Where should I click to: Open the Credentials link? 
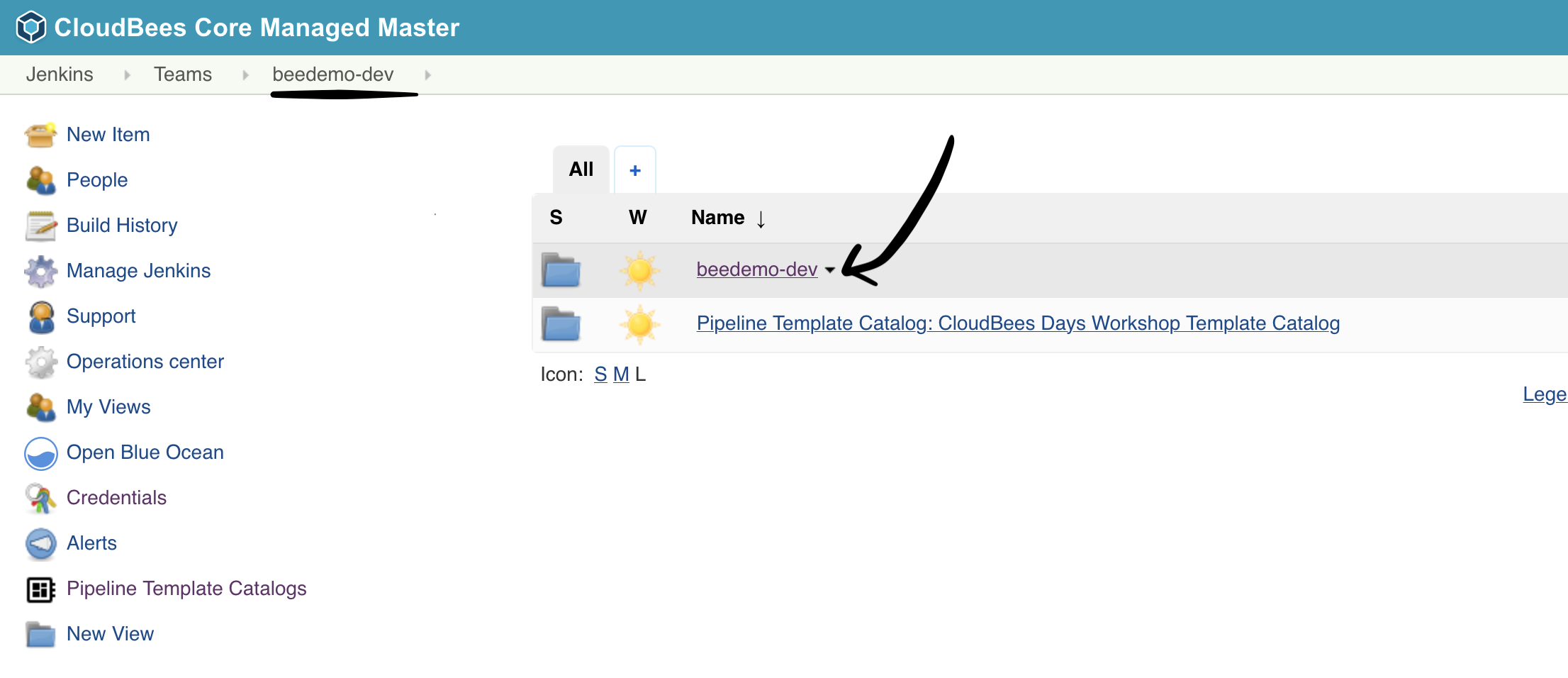coord(117,498)
